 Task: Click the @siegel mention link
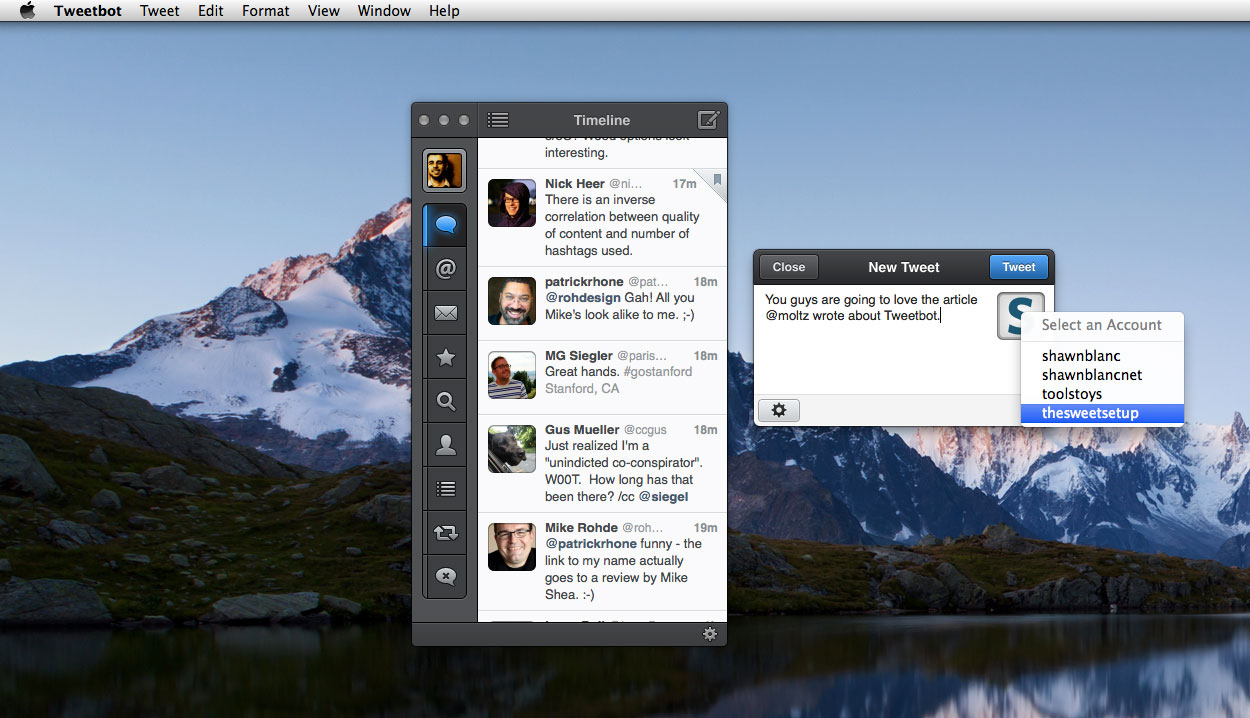663,496
